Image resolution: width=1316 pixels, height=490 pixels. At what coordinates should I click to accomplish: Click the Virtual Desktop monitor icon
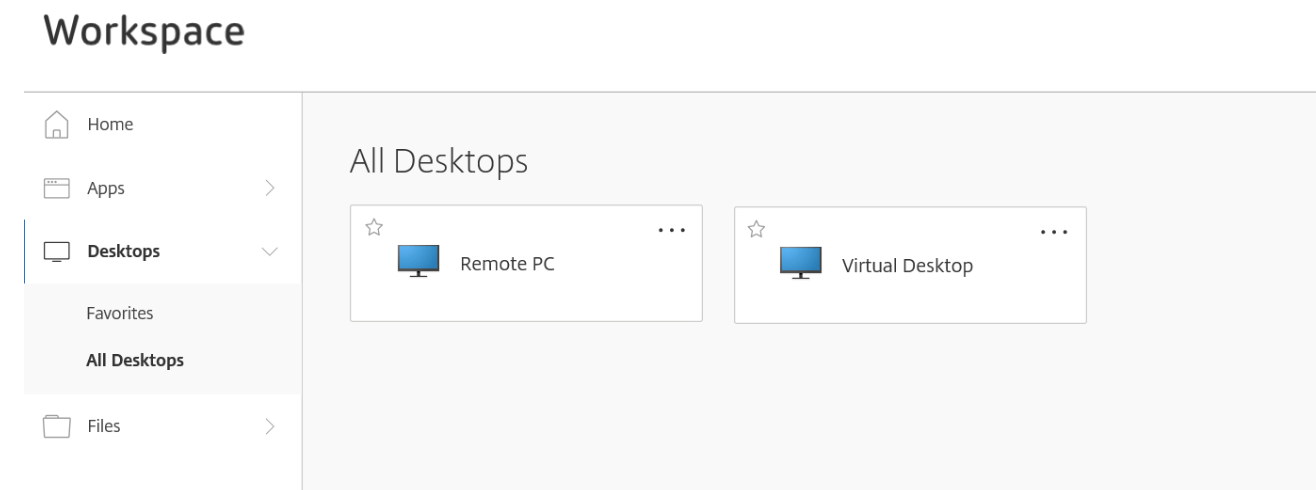800,263
